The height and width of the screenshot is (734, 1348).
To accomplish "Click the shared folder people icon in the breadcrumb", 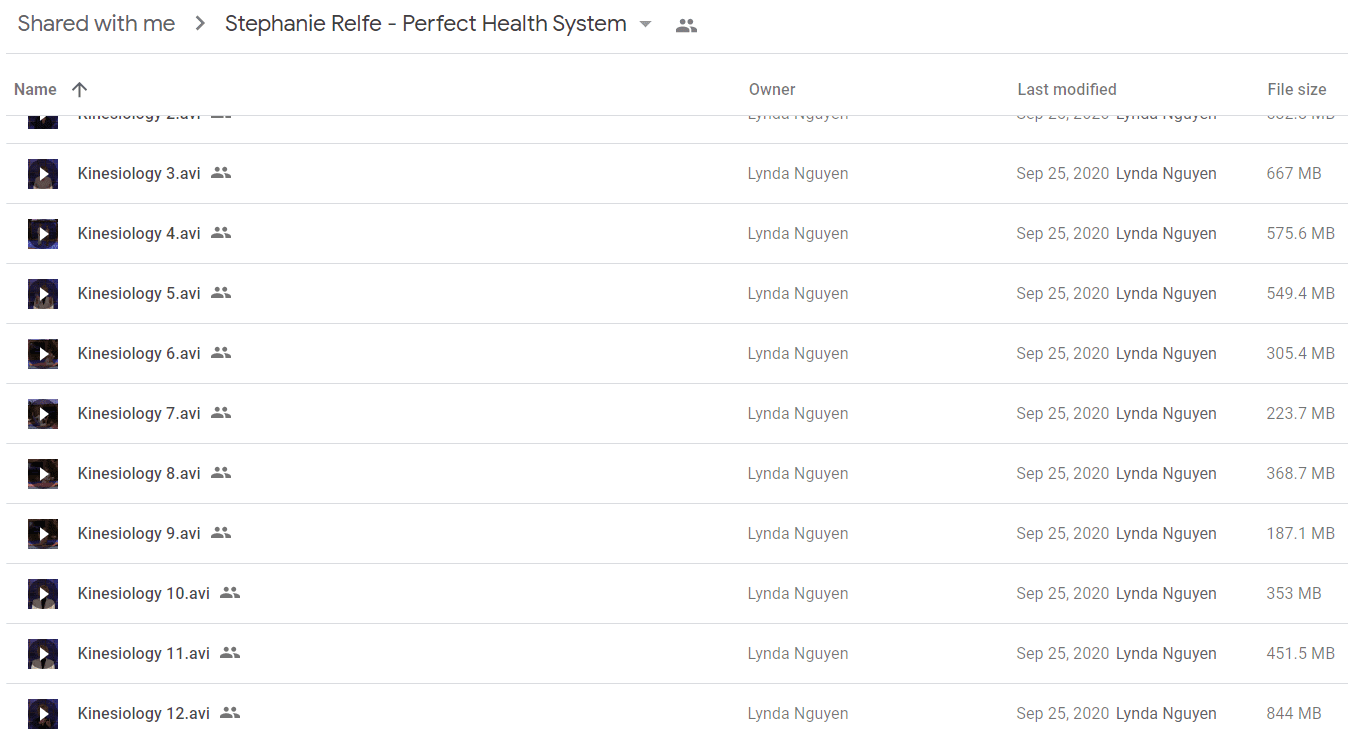I will tap(686, 26).
